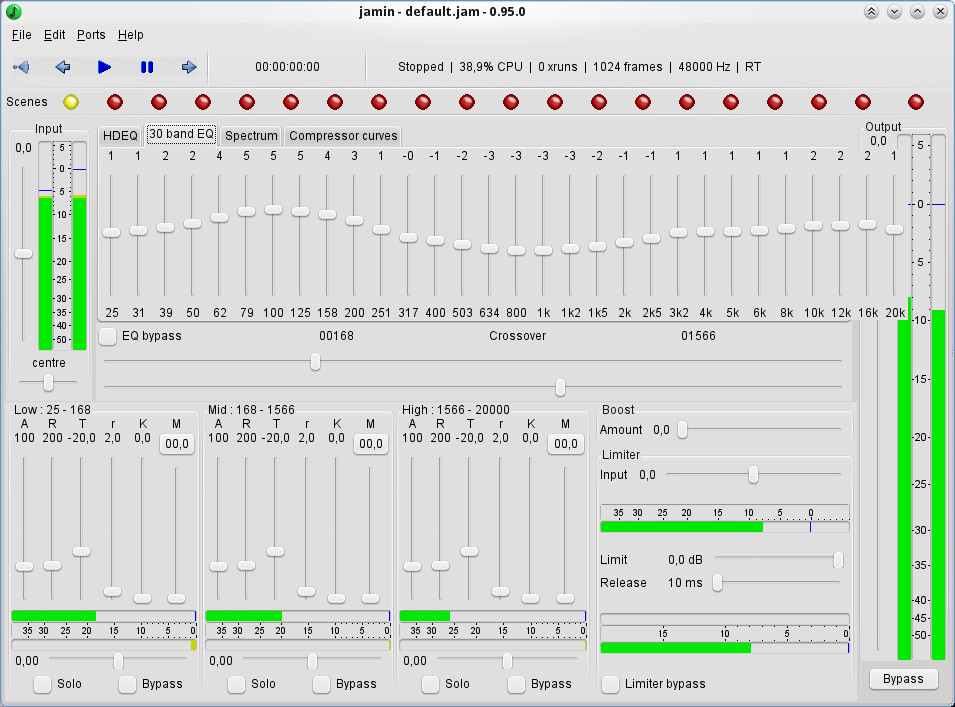Click the 800 Hz EQ band slider
The height and width of the screenshot is (707, 955).
pos(516,250)
